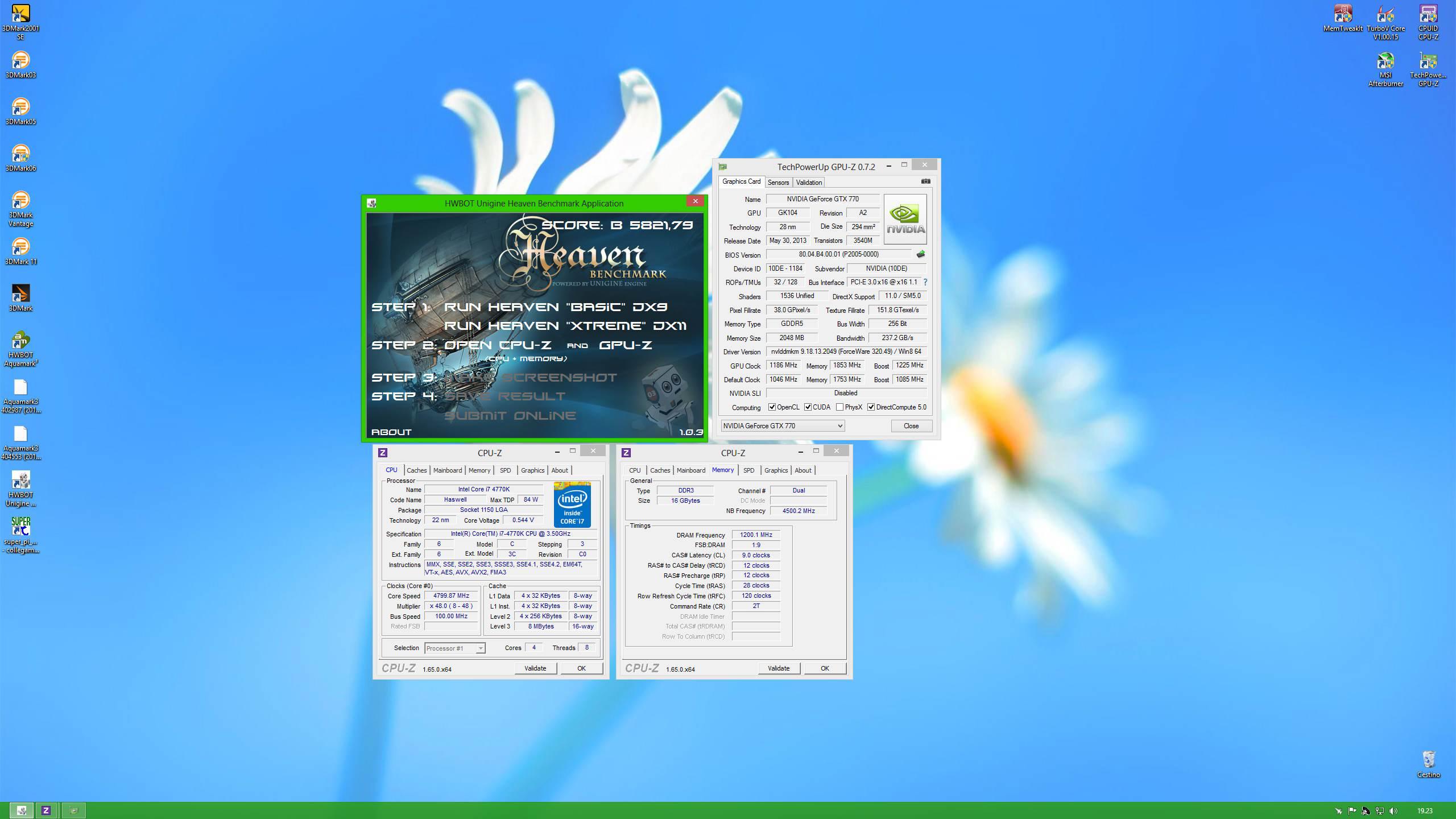Switch to the Sensors tab in GPU-Z

778,183
